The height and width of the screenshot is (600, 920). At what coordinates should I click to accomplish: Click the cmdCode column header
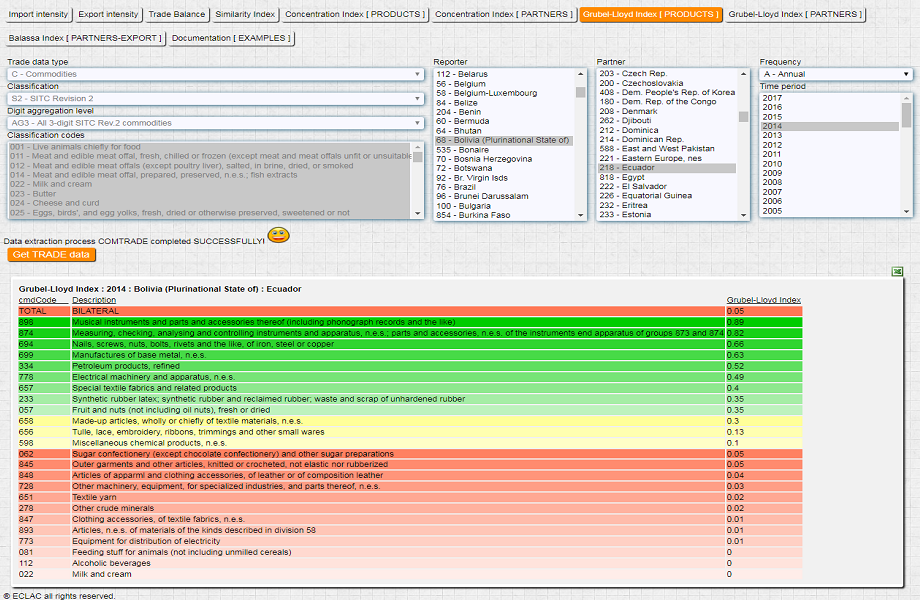[x=38, y=300]
